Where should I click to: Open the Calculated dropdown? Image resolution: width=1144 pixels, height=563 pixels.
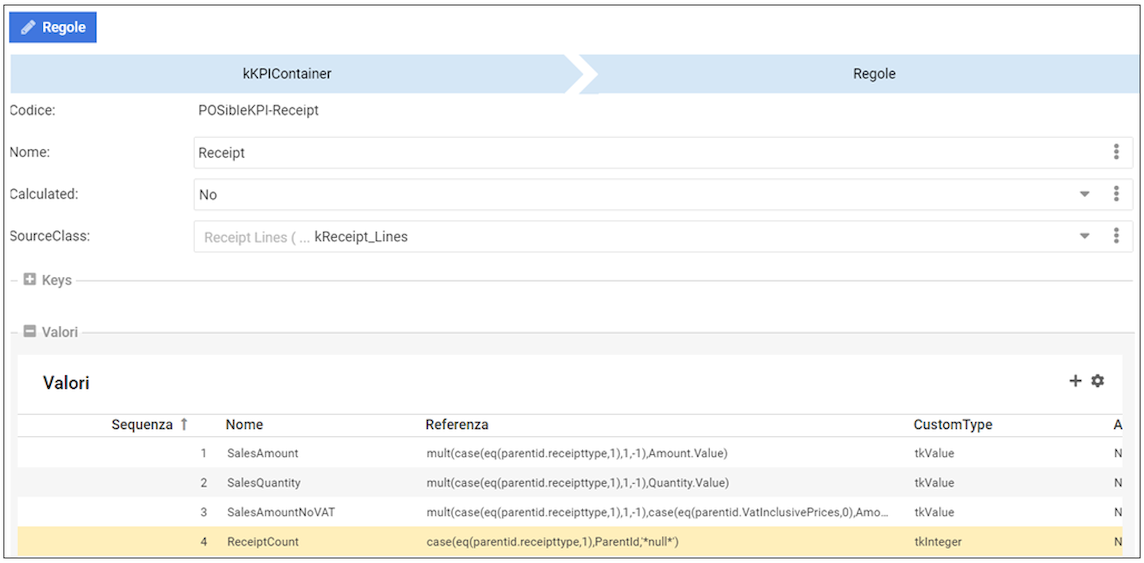pos(1084,195)
